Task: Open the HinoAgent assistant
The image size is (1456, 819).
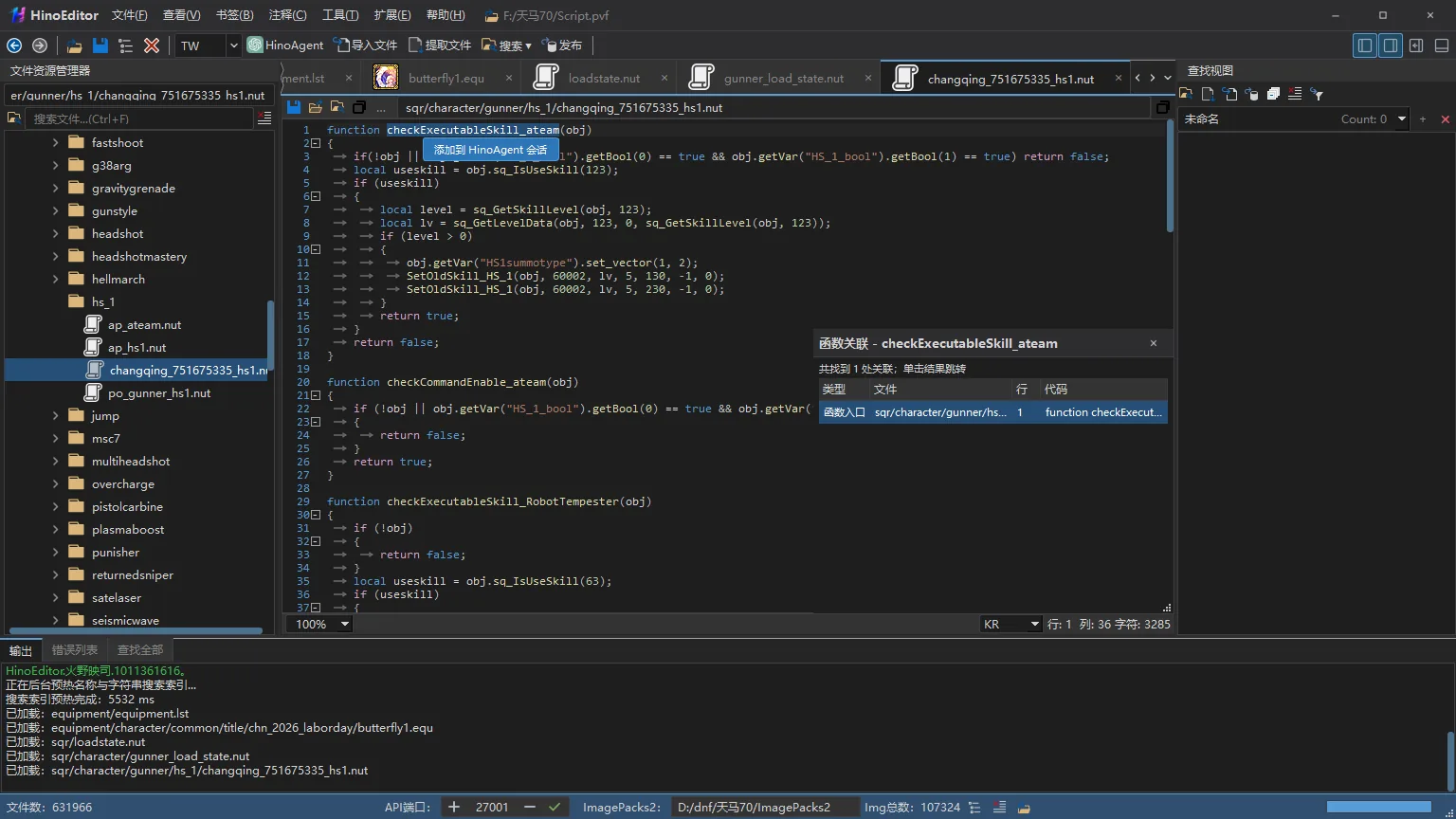Action: (x=285, y=45)
